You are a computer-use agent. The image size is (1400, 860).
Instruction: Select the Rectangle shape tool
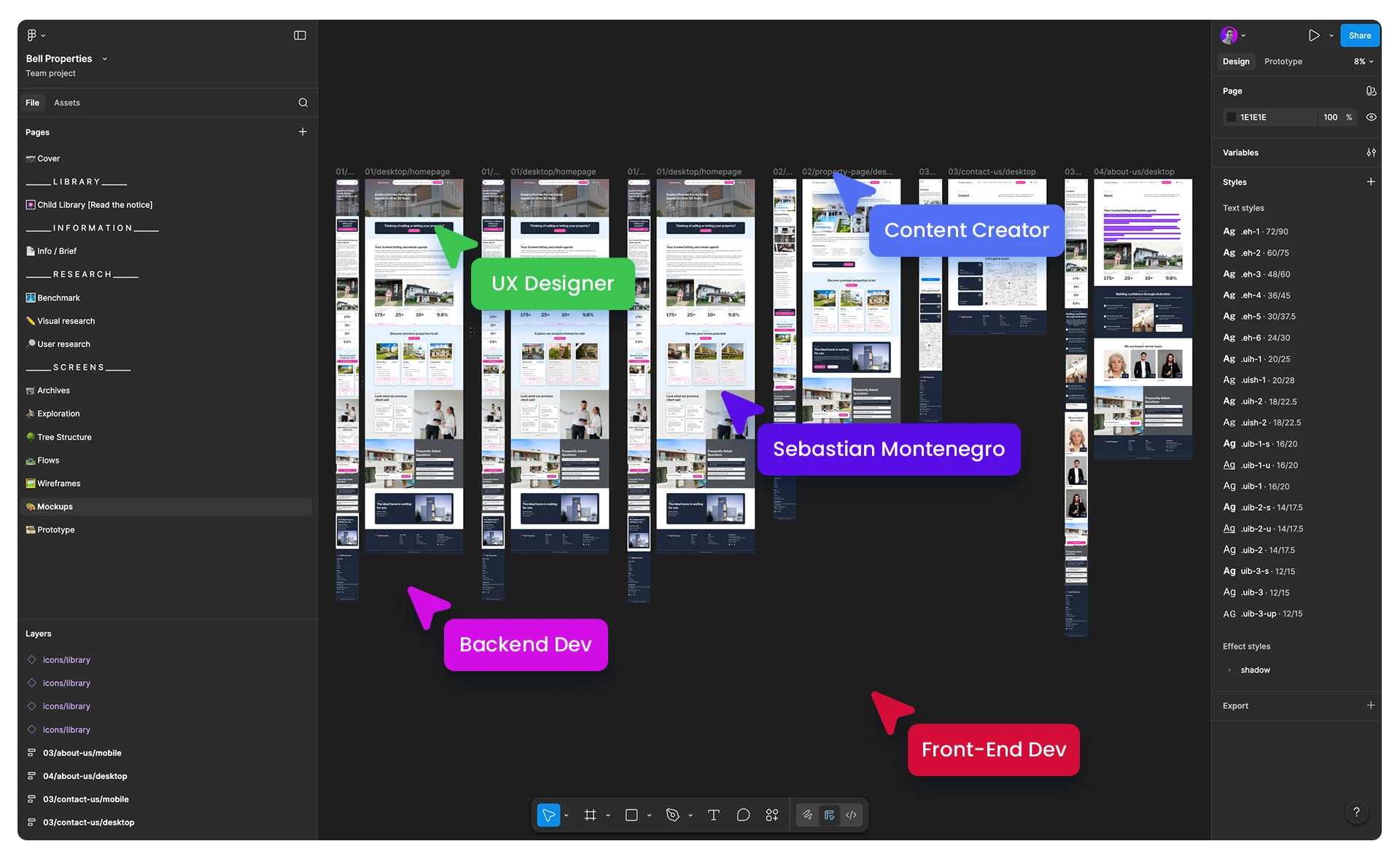(631, 815)
